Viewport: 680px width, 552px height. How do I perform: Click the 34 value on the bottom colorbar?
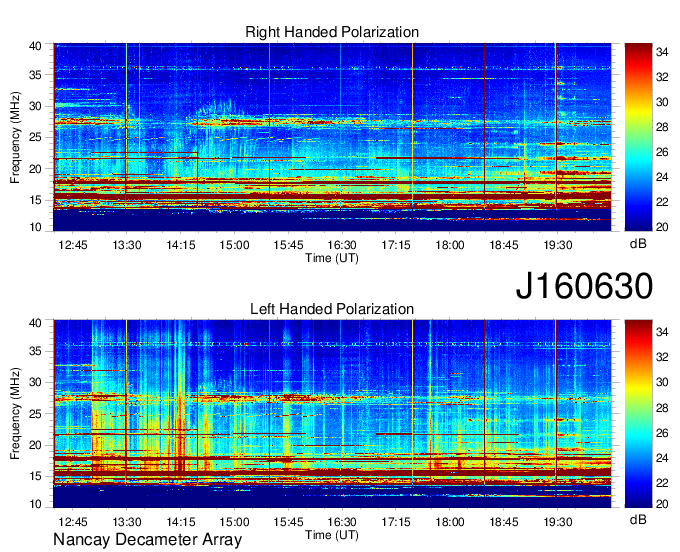pyautogui.click(x=662, y=332)
